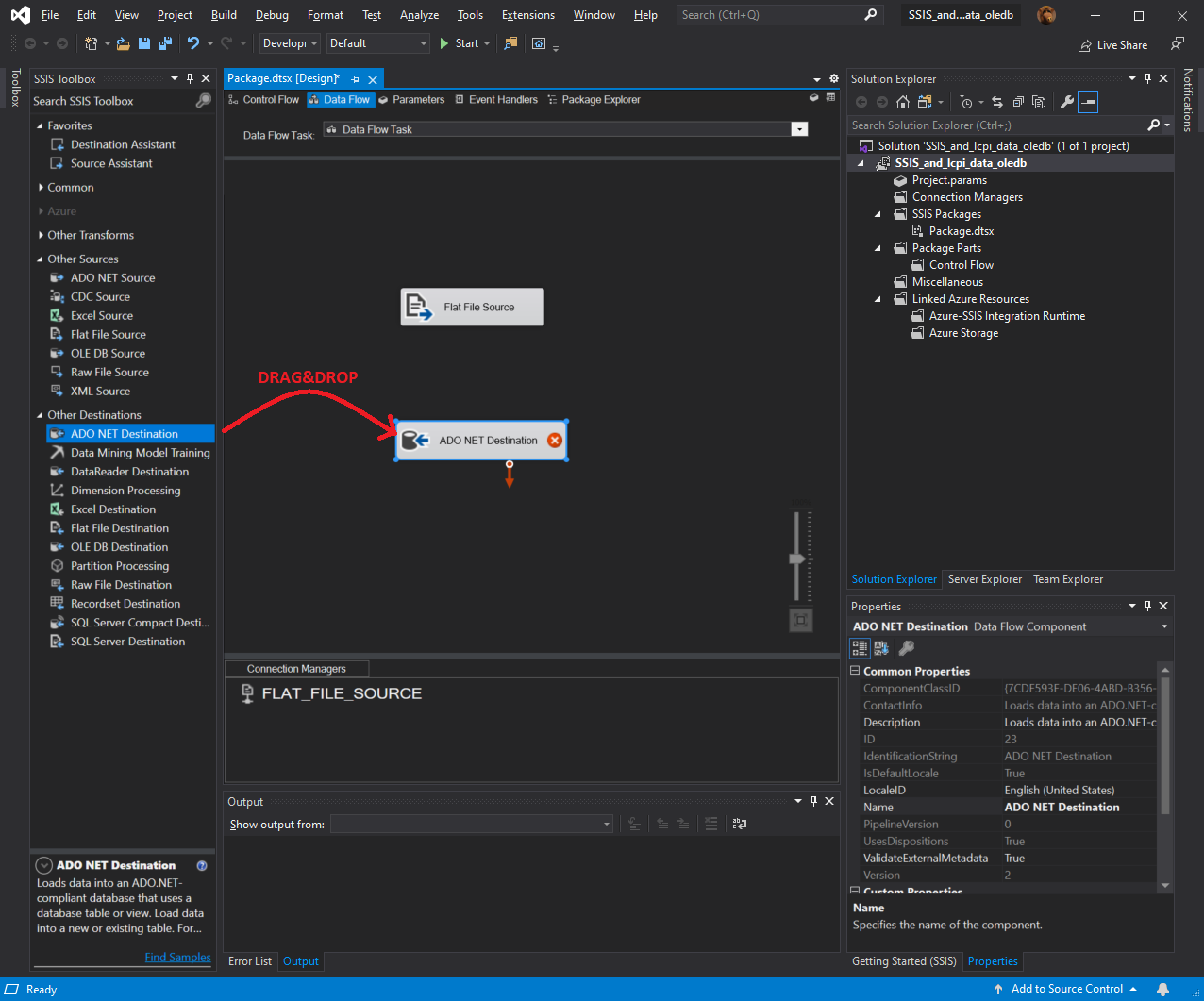
Task: Click the user account avatar
Action: (1046, 15)
